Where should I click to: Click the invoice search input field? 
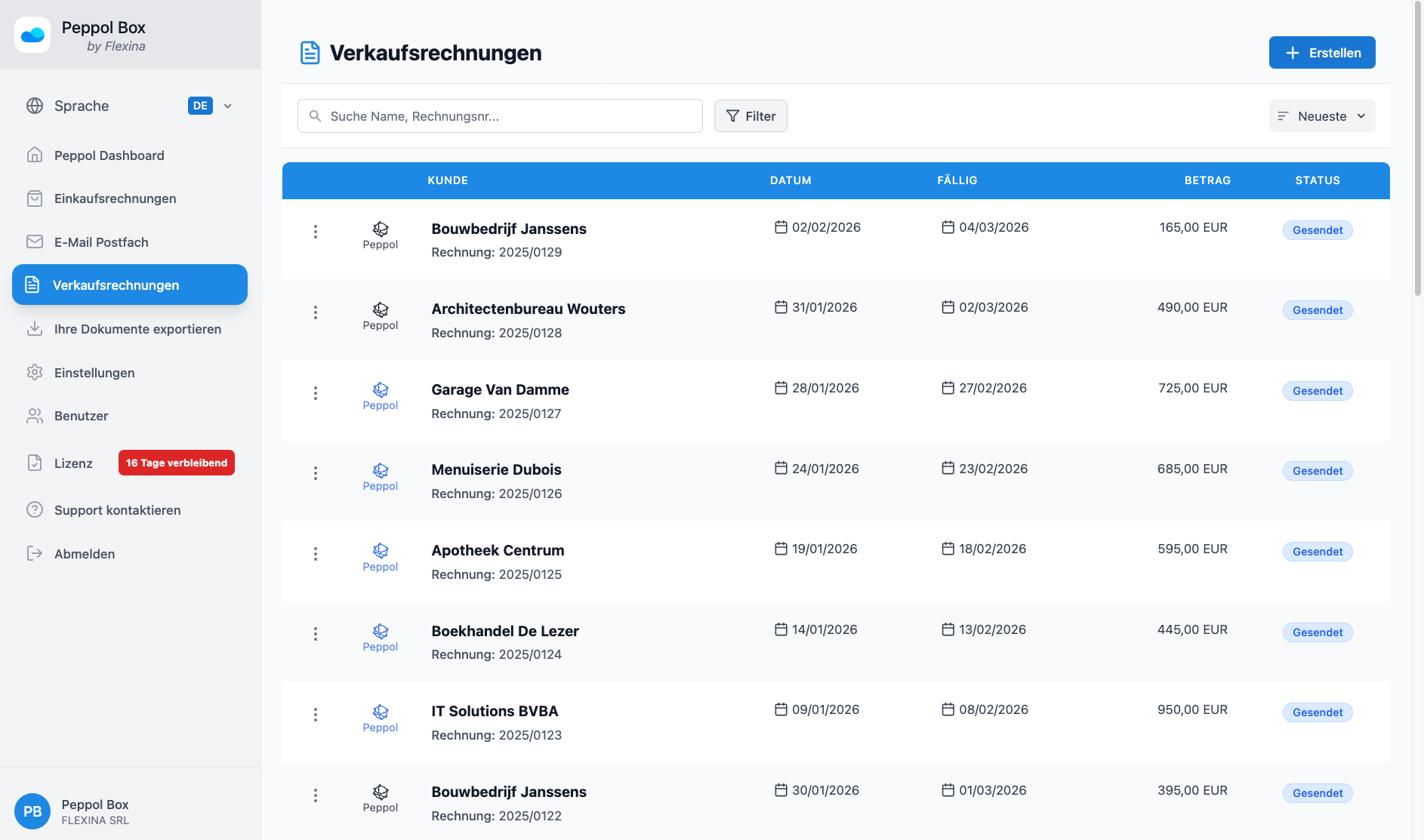point(499,115)
